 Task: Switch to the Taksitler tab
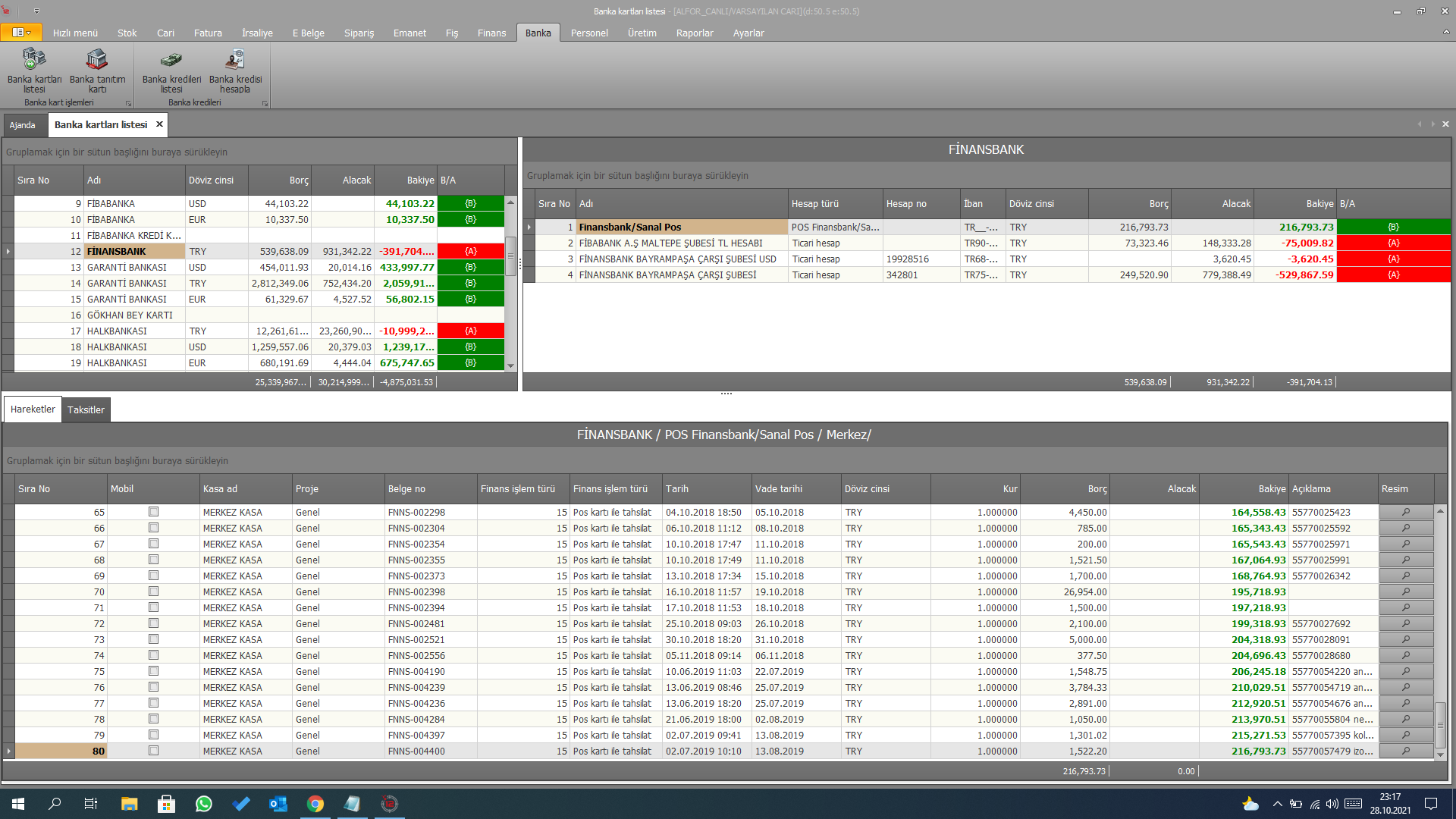pos(86,409)
